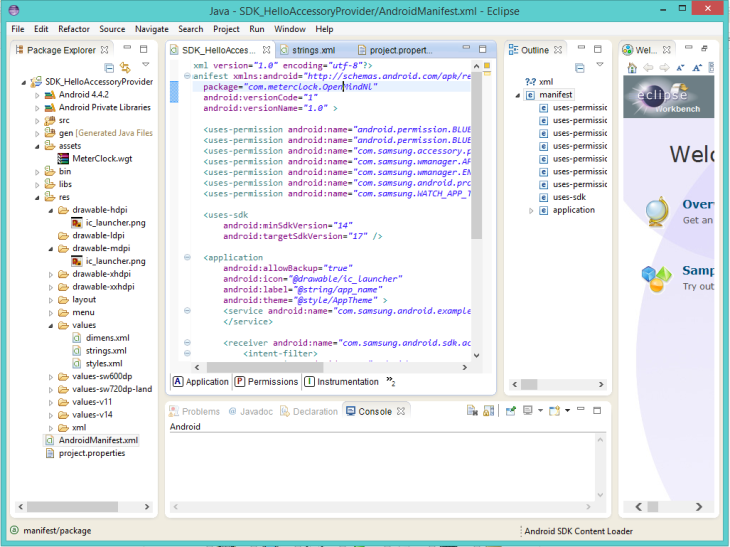Toggle Link with Editor in Package Explorer
Image resolution: width=730 pixels, height=547 pixels.
126,66
